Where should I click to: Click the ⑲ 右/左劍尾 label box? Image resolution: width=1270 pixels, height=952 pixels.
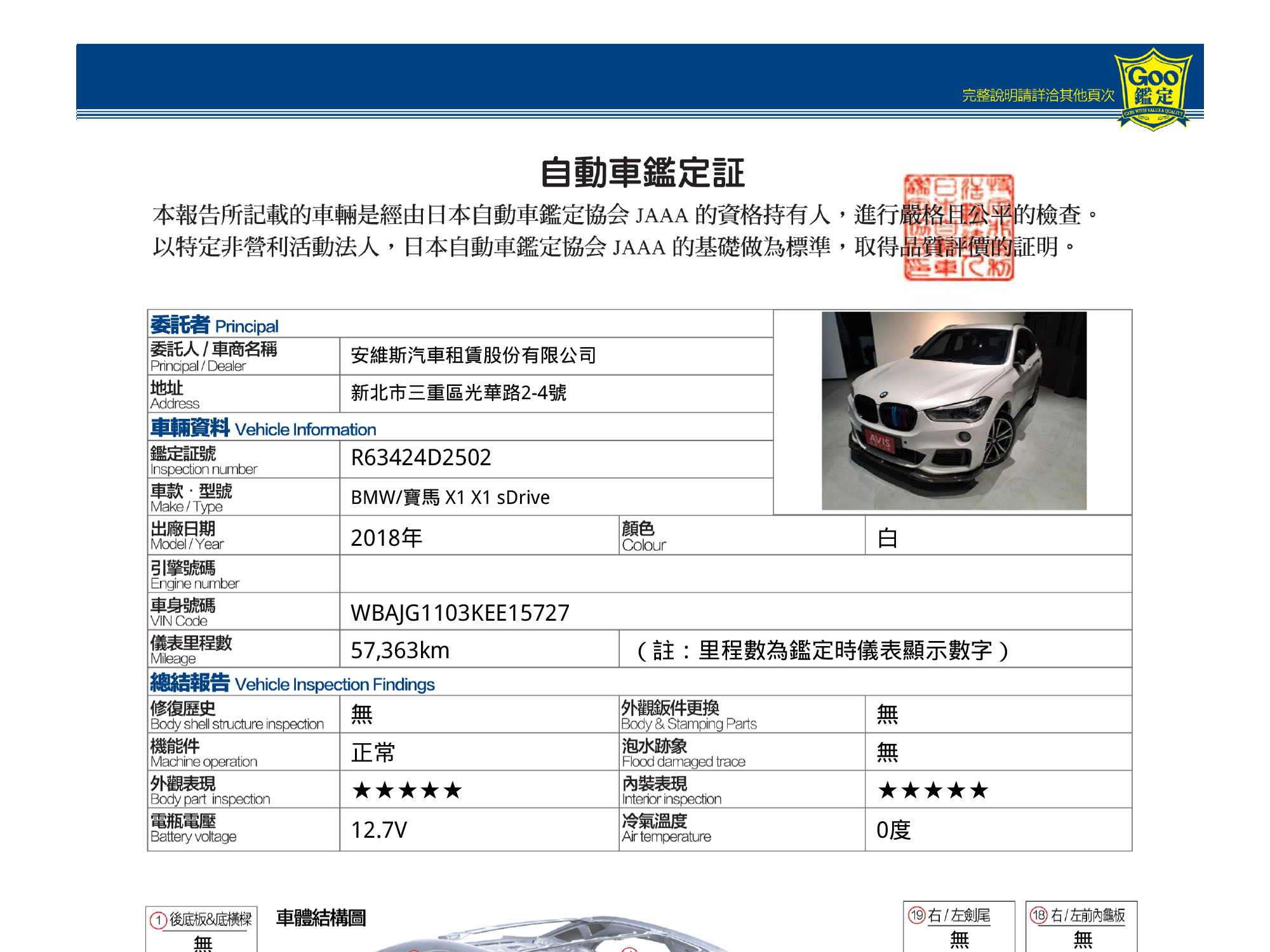959,927
